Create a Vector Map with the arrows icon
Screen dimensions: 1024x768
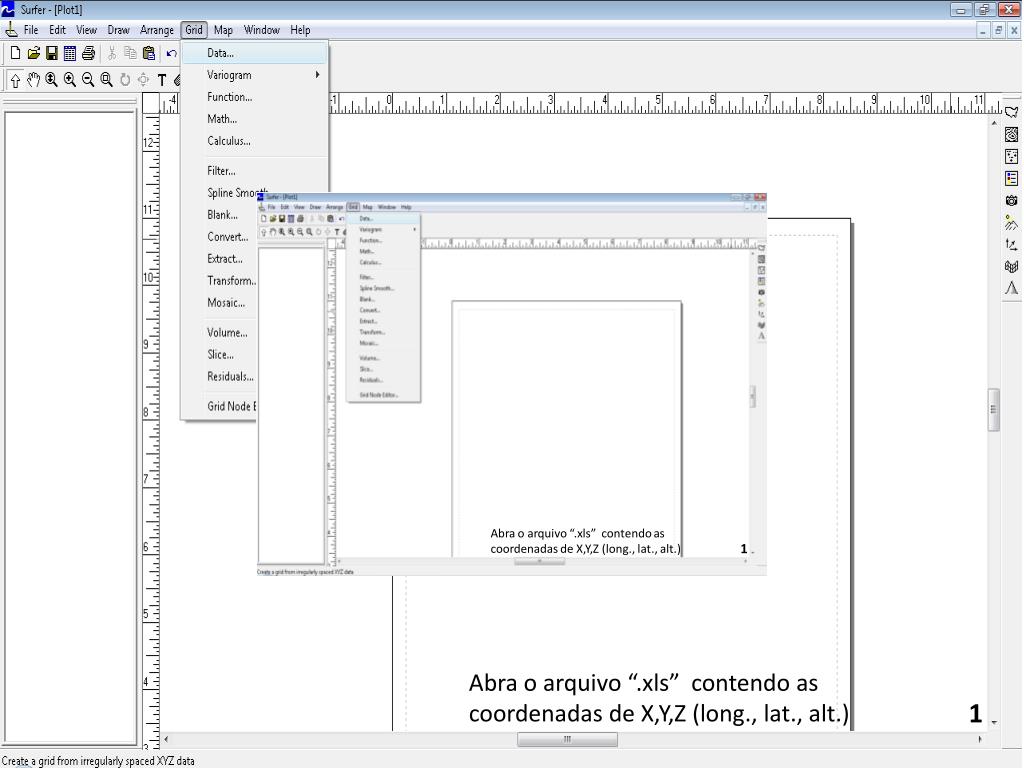(x=1012, y=245)
